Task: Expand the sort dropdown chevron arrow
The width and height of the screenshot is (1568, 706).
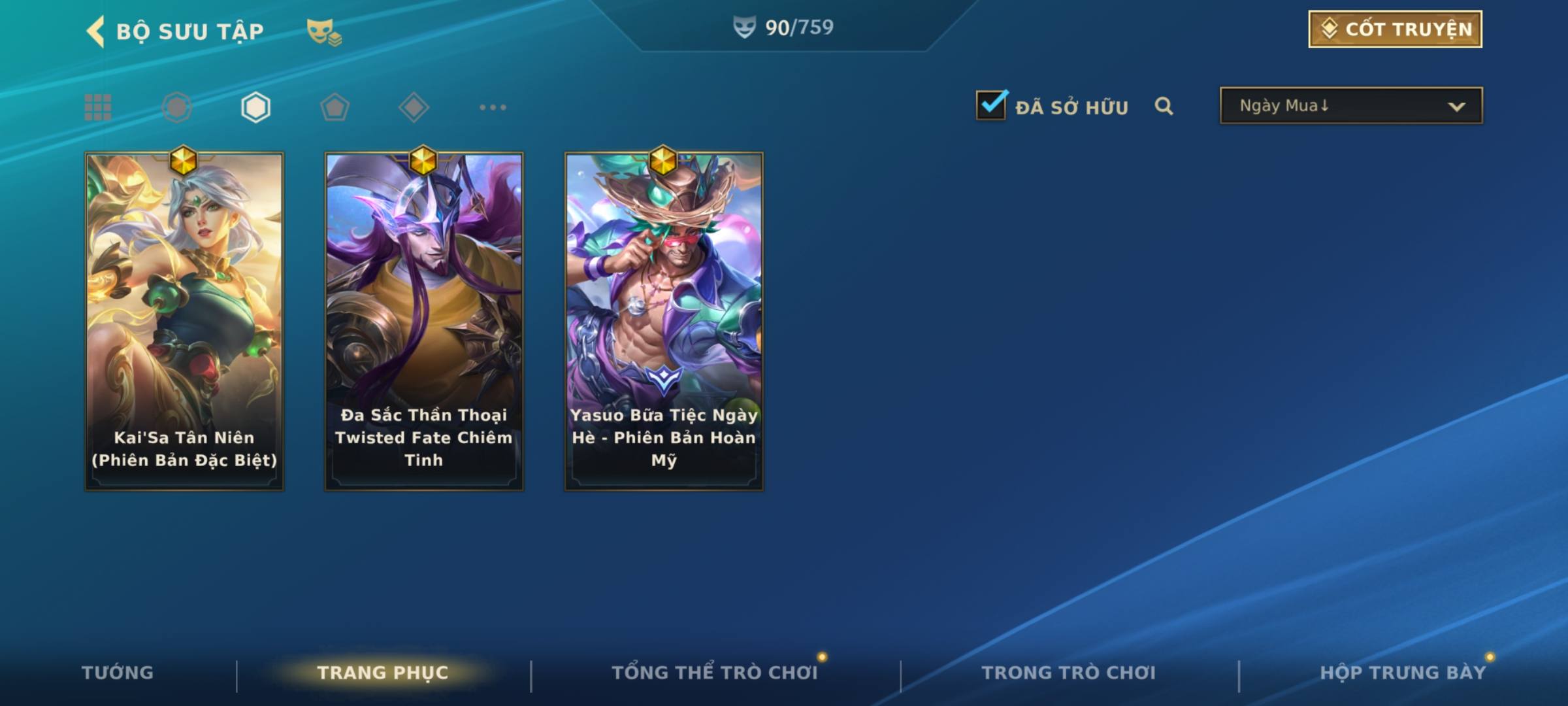Action: point(1456,107)
